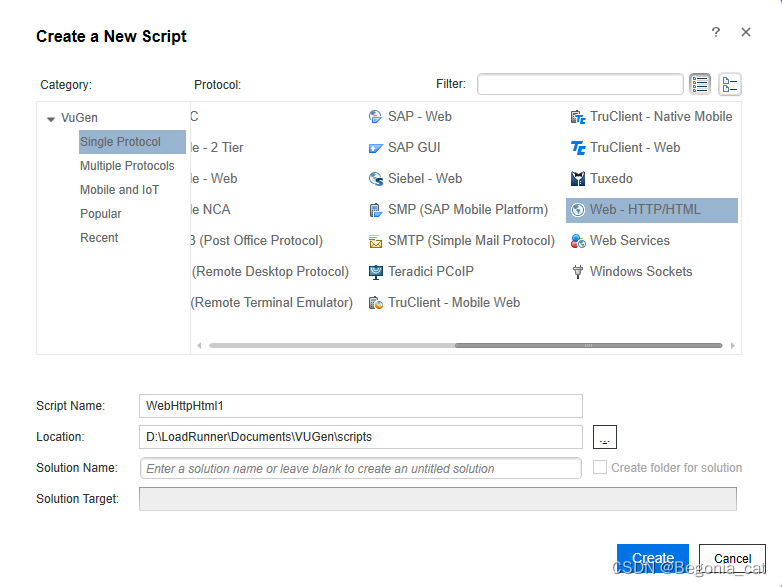Switch to detailed view of protocols

click(x=730, y=84)
